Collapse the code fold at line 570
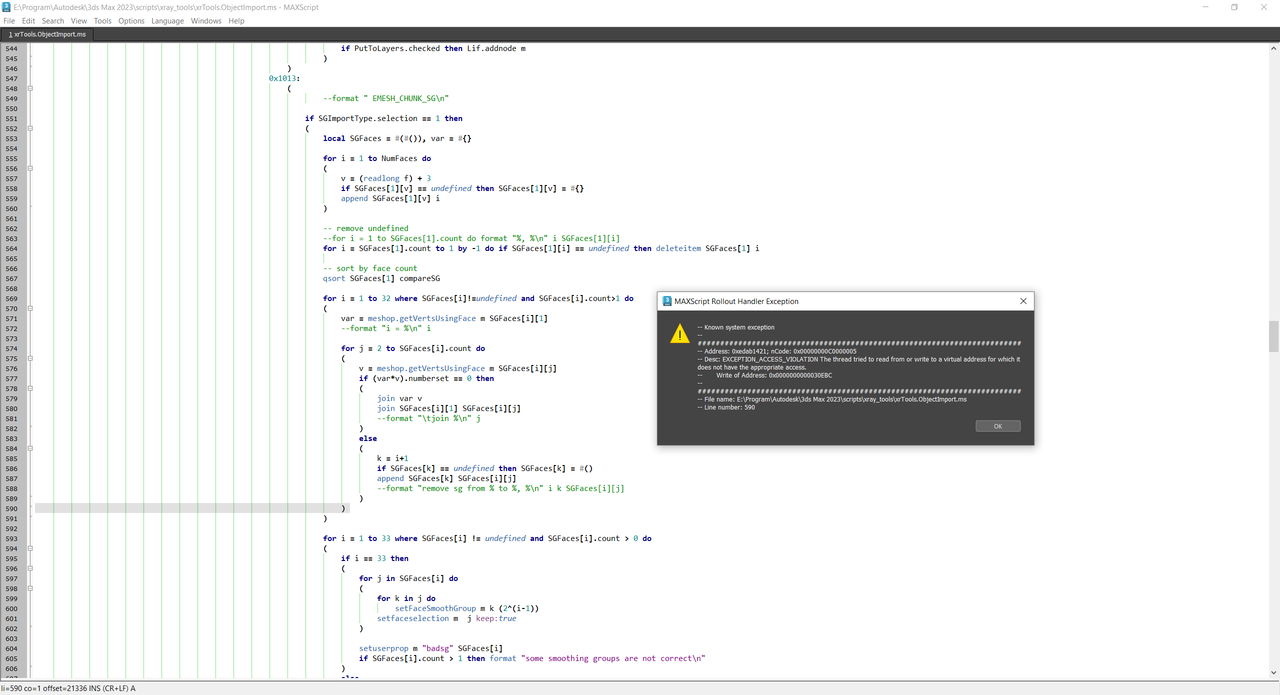This screenshot has height=695, width=1280. tap(30, 308)
